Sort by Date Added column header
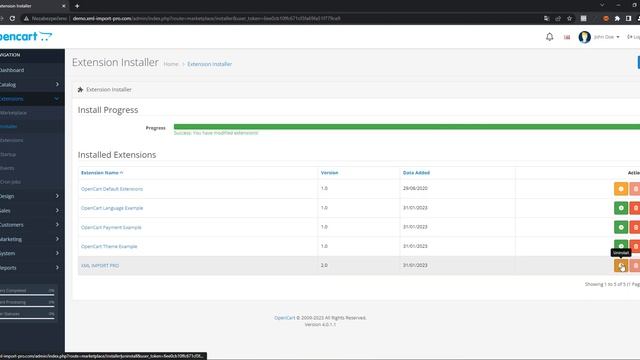Image resolution: width=640 pixels, height=360 pixels. tap(416, 173)
